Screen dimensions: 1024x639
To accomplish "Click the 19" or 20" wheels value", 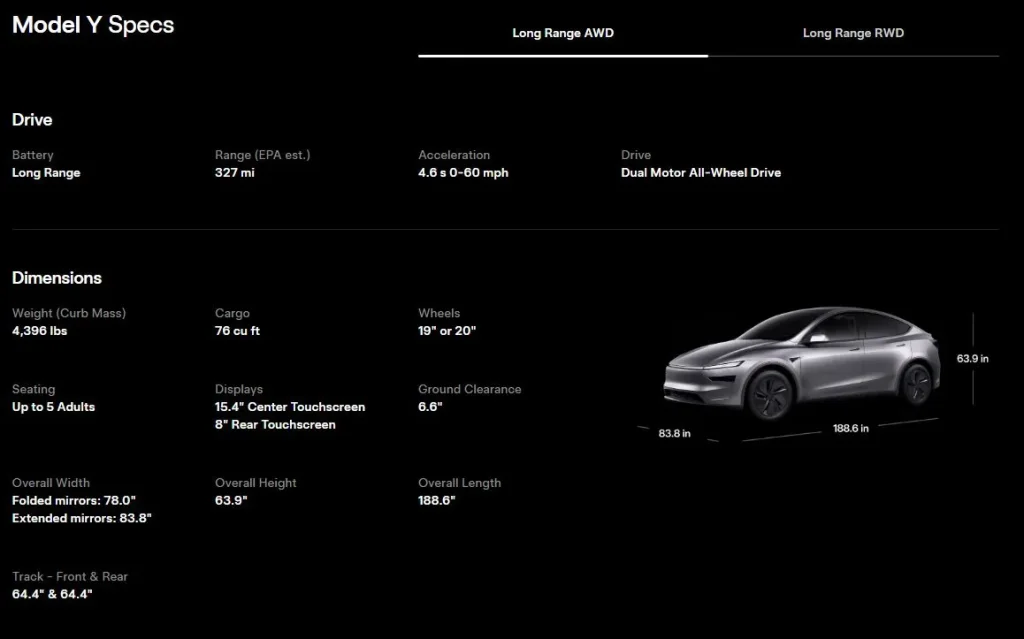I will (x=447, y=331).
